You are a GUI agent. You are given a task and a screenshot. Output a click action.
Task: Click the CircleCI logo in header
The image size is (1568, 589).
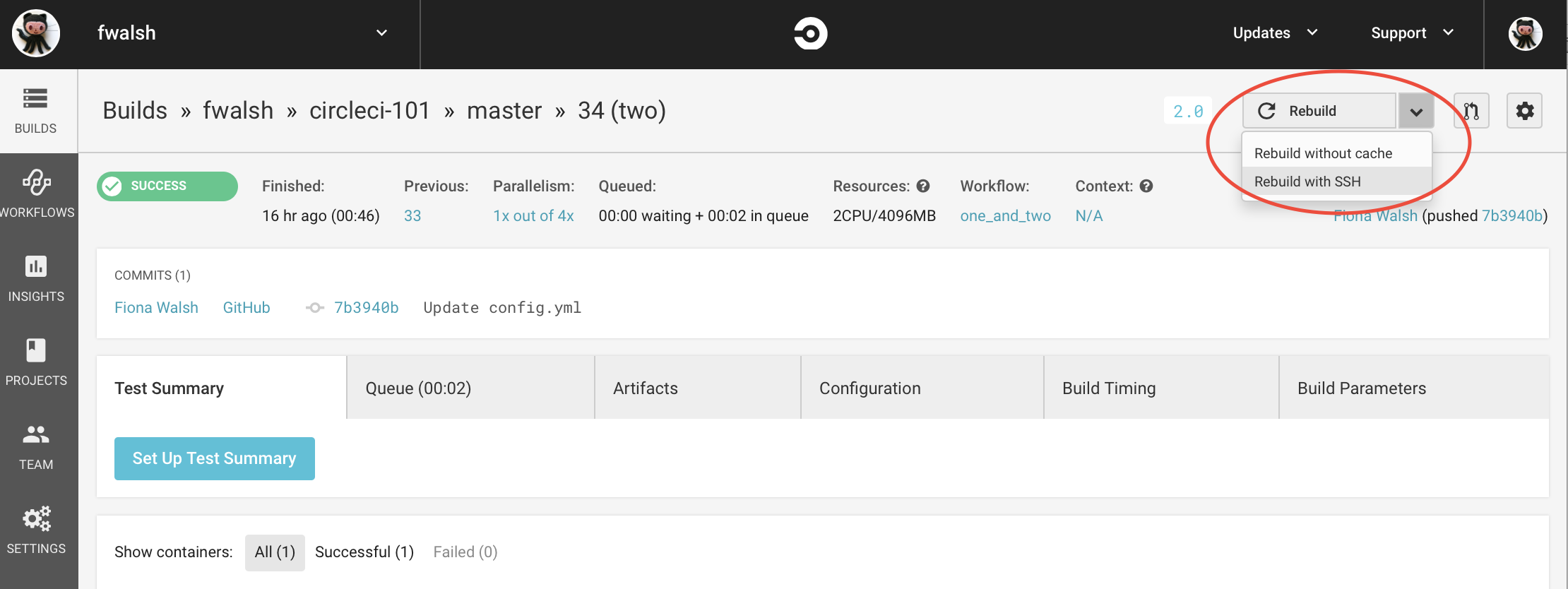[x=810, y=33]
